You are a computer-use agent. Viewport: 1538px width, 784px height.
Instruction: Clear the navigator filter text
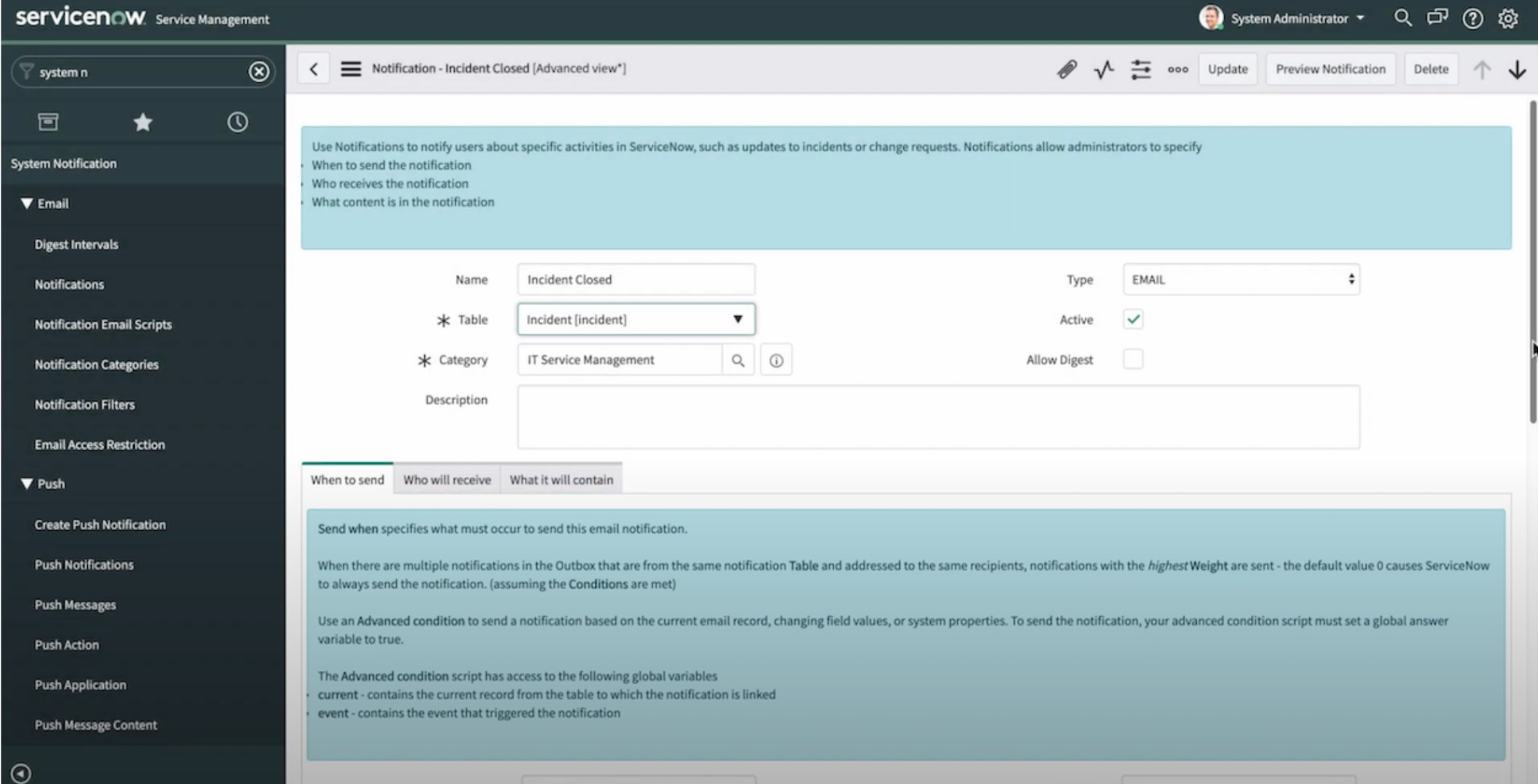click(x=259, y=72)
